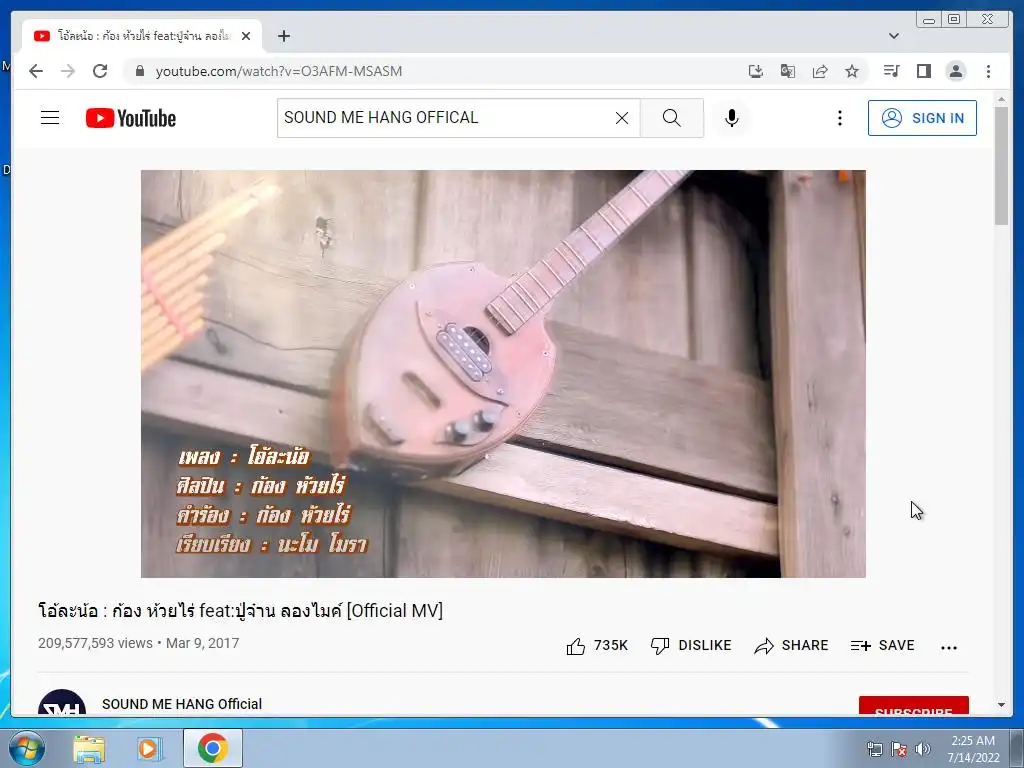
Task: Open volume control in system tray
Action: tap(923, 749)
